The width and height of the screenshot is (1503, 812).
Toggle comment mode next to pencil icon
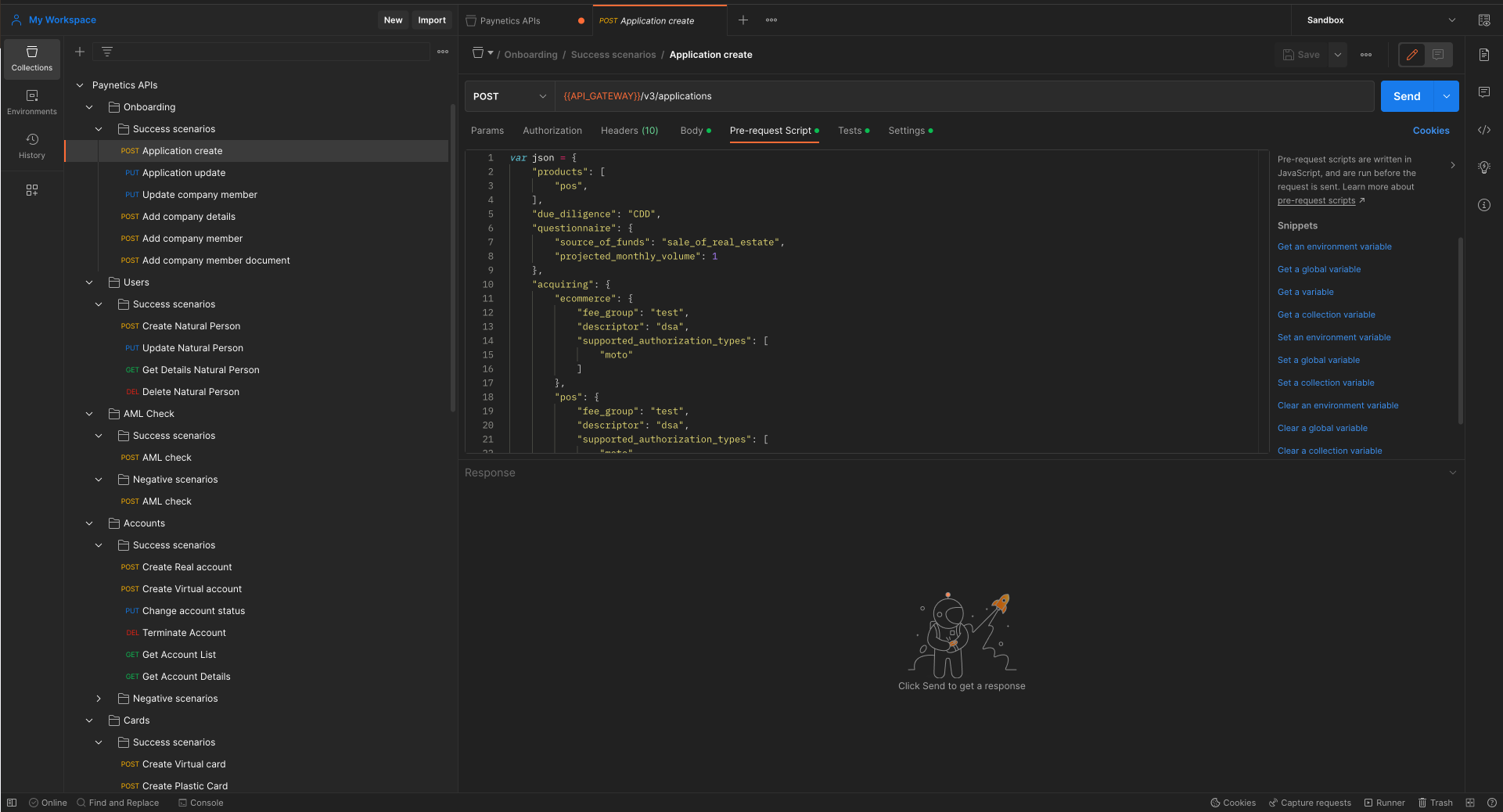click(1438, 55)
